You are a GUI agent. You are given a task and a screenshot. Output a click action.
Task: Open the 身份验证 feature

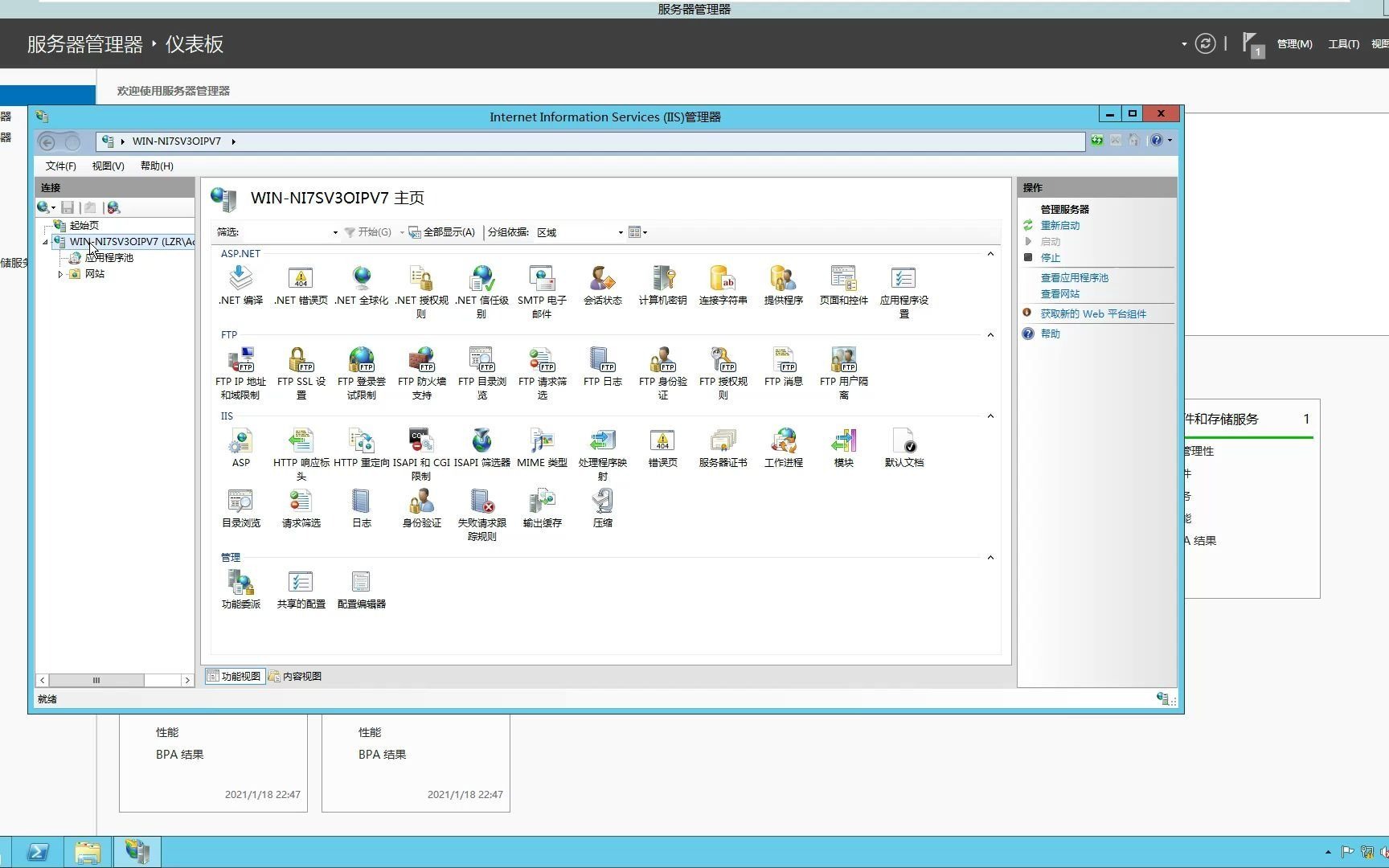pos(421,509)
